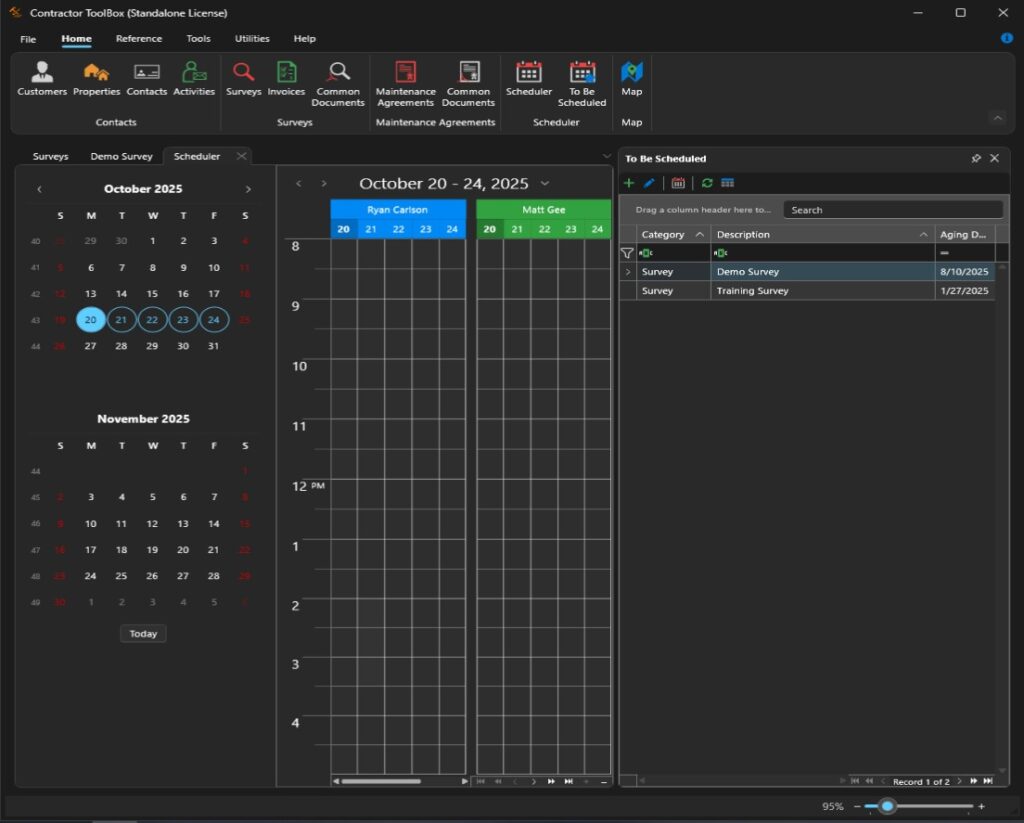Expand the Demo Survey row

click(628, 271)
